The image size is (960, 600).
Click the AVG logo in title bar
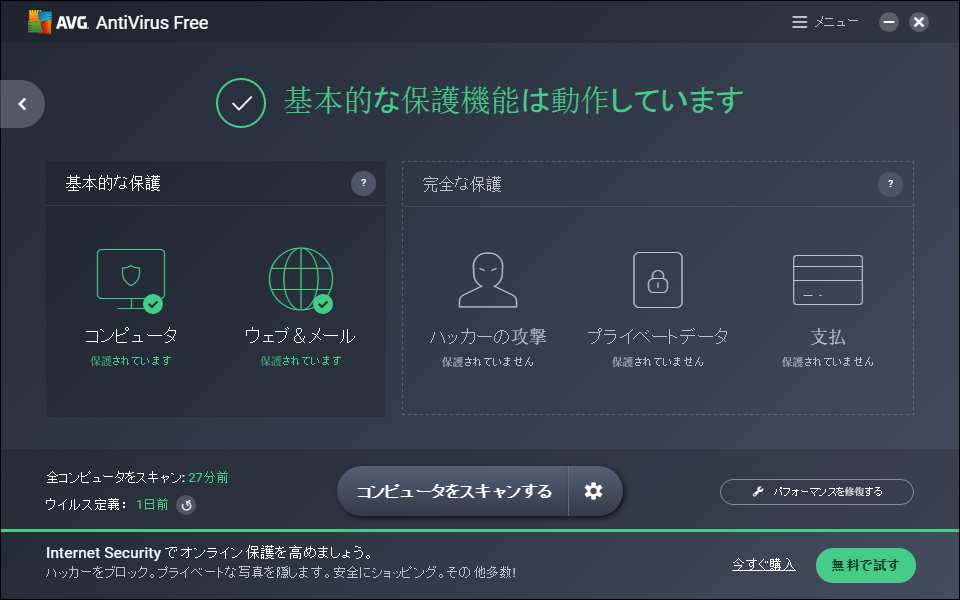point(40,22)
